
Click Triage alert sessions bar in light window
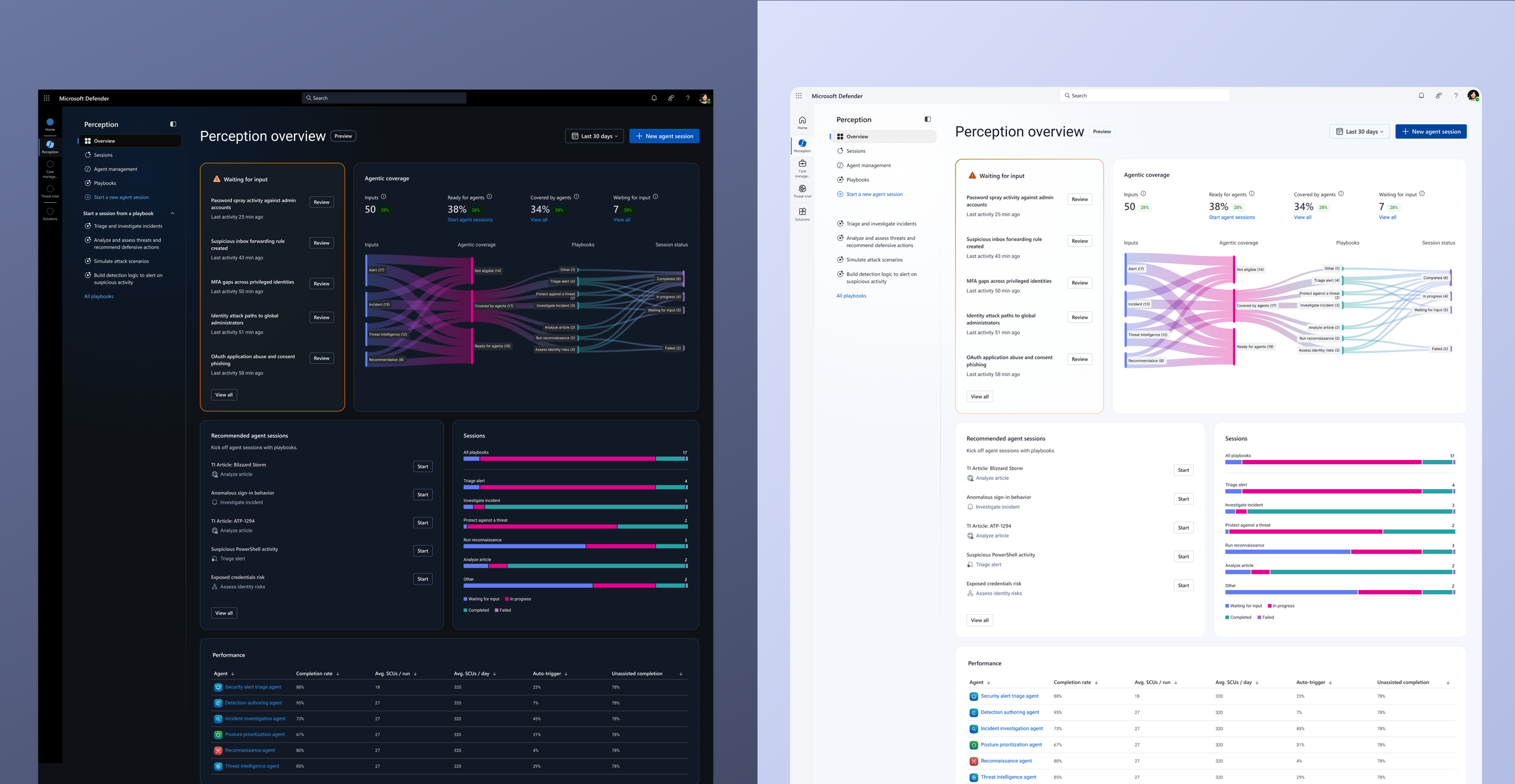[x=1340, y=491]
